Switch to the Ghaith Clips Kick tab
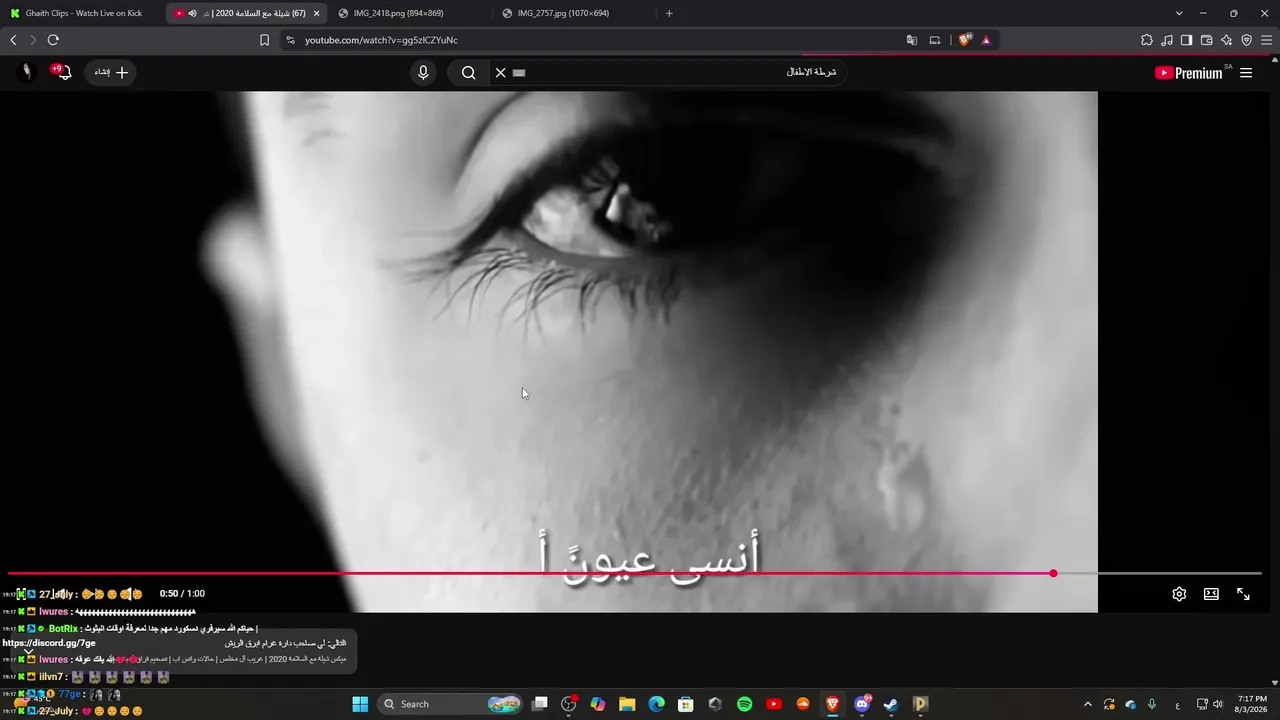 [84, 13]
